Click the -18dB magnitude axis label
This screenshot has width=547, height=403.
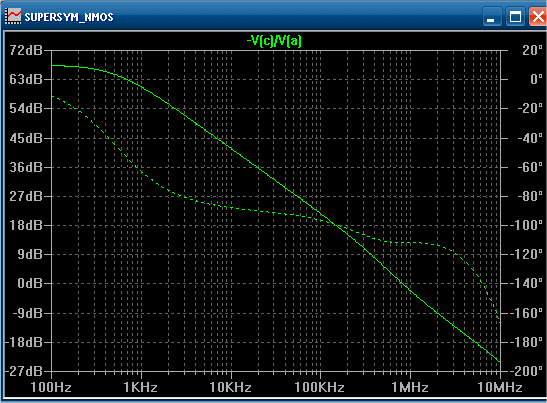pos(24,342)
